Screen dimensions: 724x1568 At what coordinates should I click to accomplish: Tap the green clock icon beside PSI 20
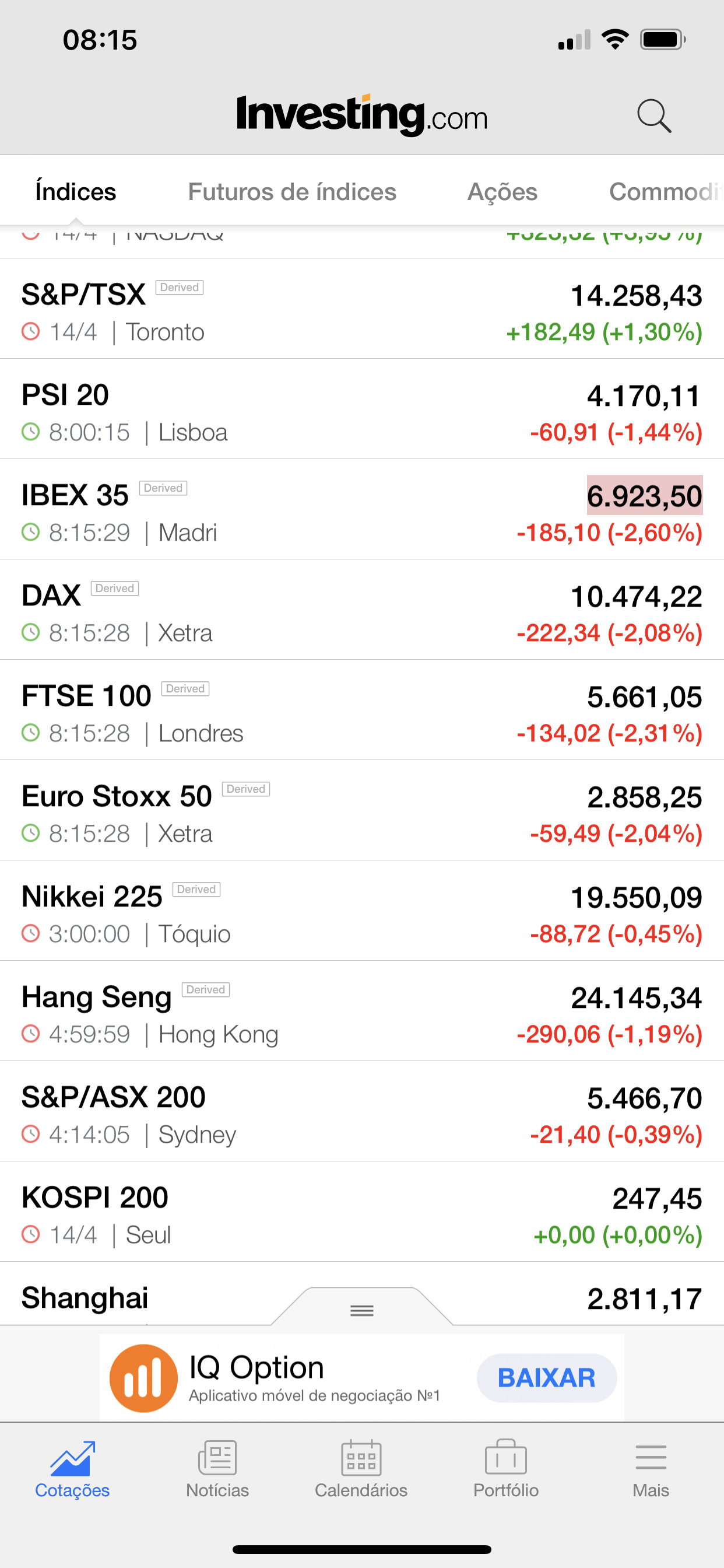click(30, 432)
